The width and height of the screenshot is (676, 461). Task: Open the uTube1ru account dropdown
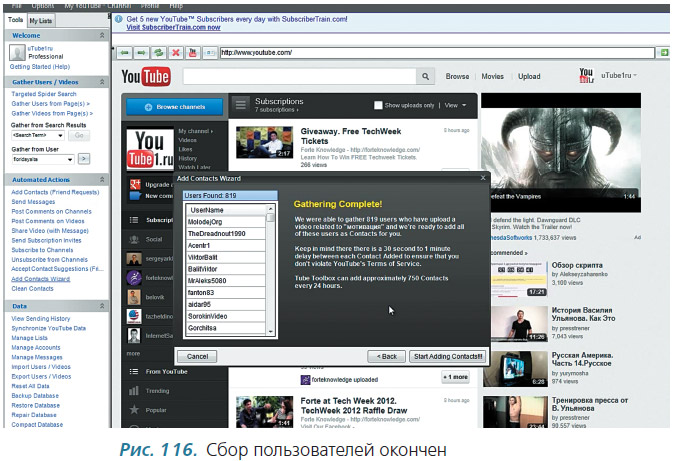pos(619,75)
